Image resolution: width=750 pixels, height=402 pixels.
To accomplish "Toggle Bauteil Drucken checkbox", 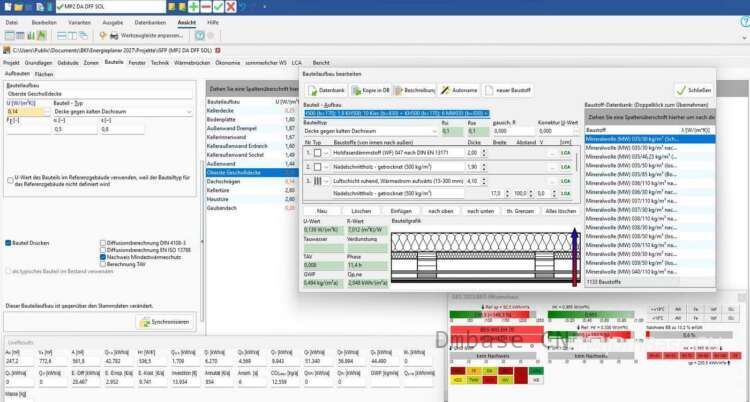I will click(x=8, y=243).
